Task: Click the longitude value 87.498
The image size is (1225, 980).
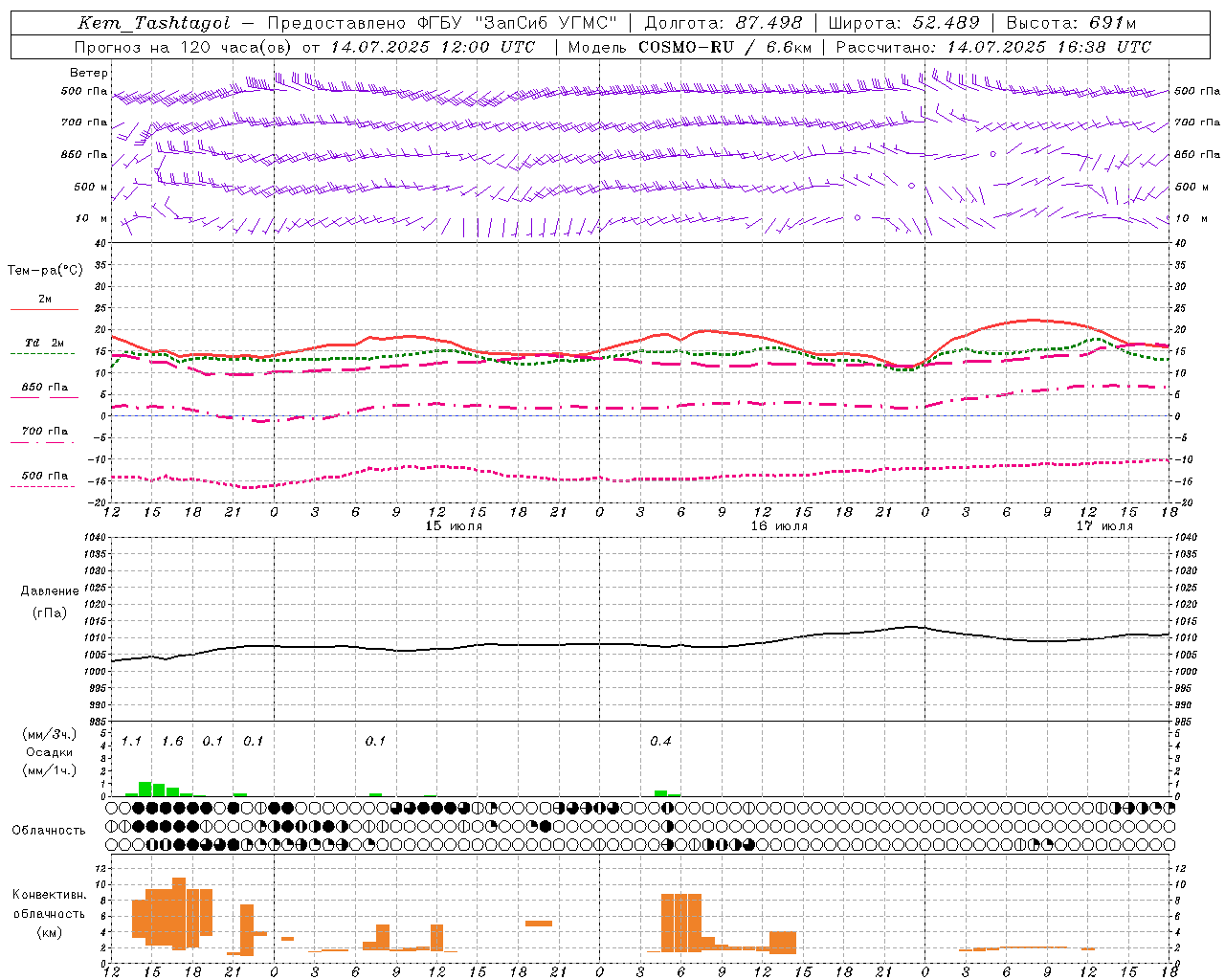Action: tap(768, 23)
